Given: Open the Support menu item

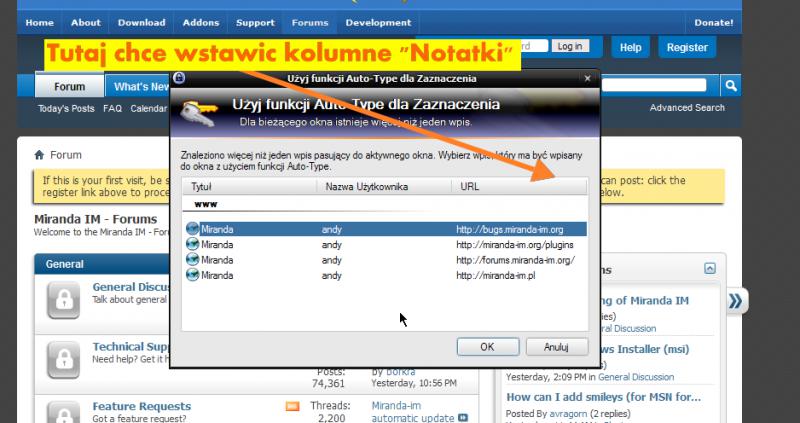Looking at the screenshot, I should [256, 23].
